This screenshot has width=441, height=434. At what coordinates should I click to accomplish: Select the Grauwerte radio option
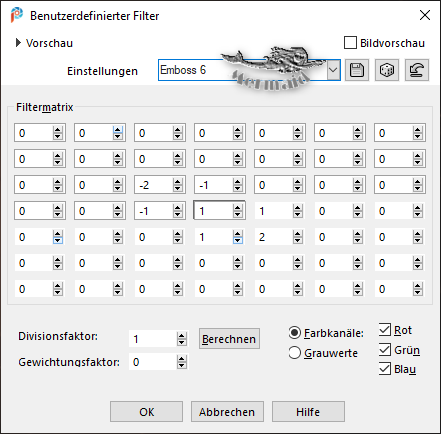coord(295,353)
